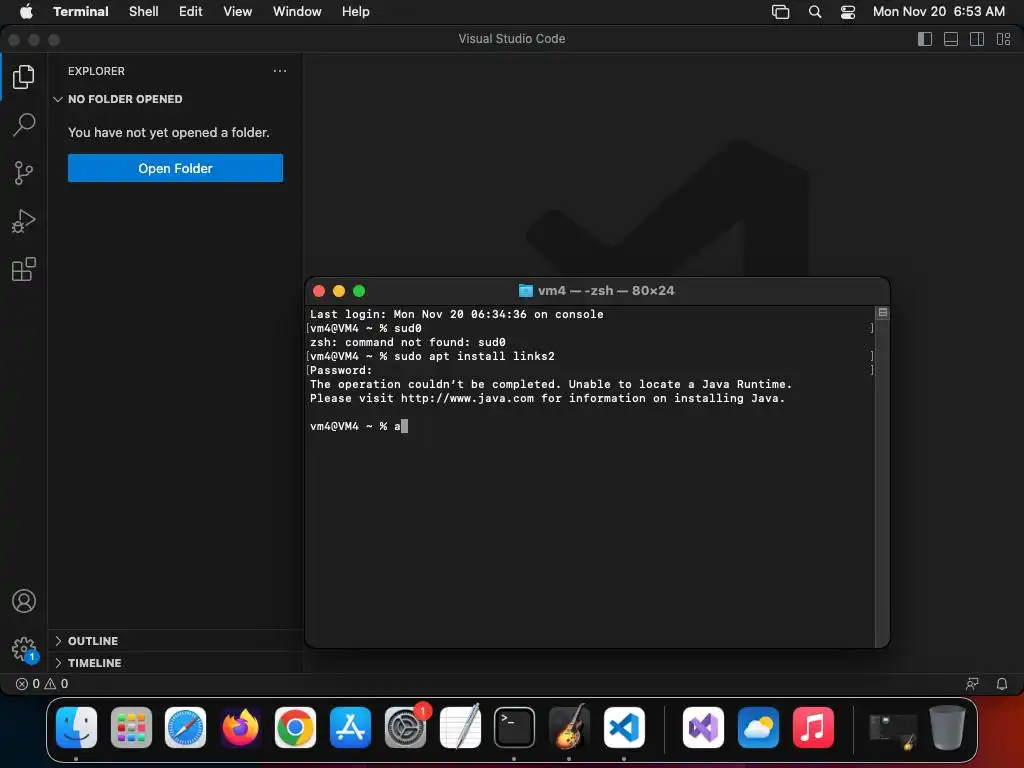The height and width of the screenshot is (768, 1024).
Task: Click the Terminal scrollback marker icon
Action: coord(882,313)
